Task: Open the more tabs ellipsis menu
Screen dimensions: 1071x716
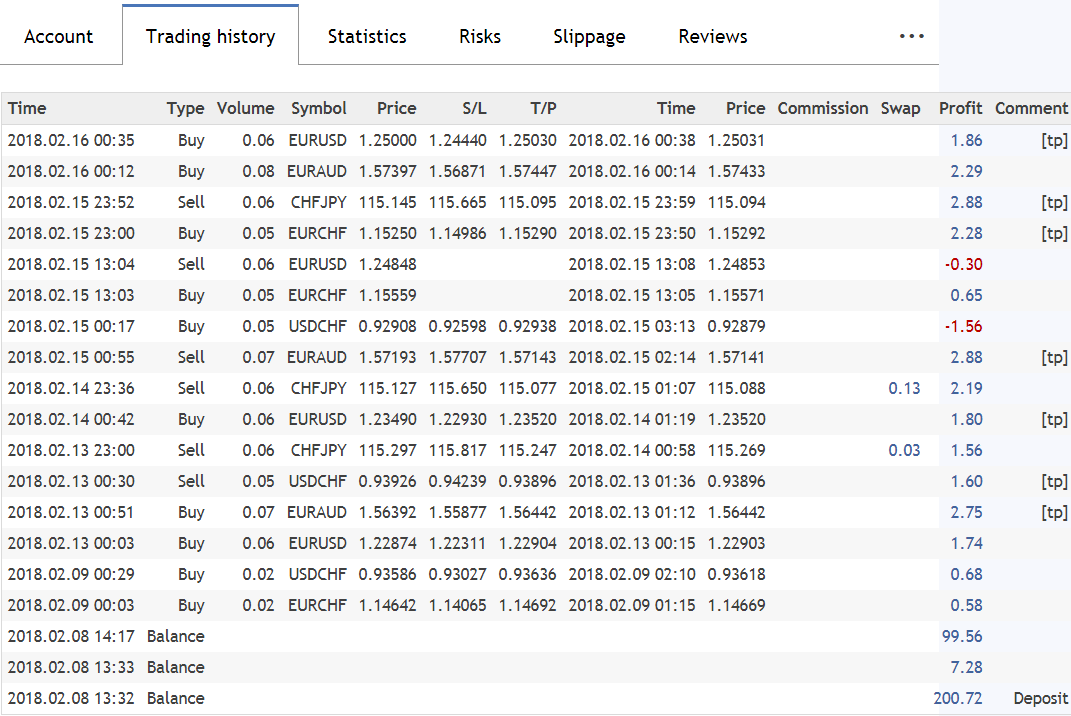Action: (911, 36)
